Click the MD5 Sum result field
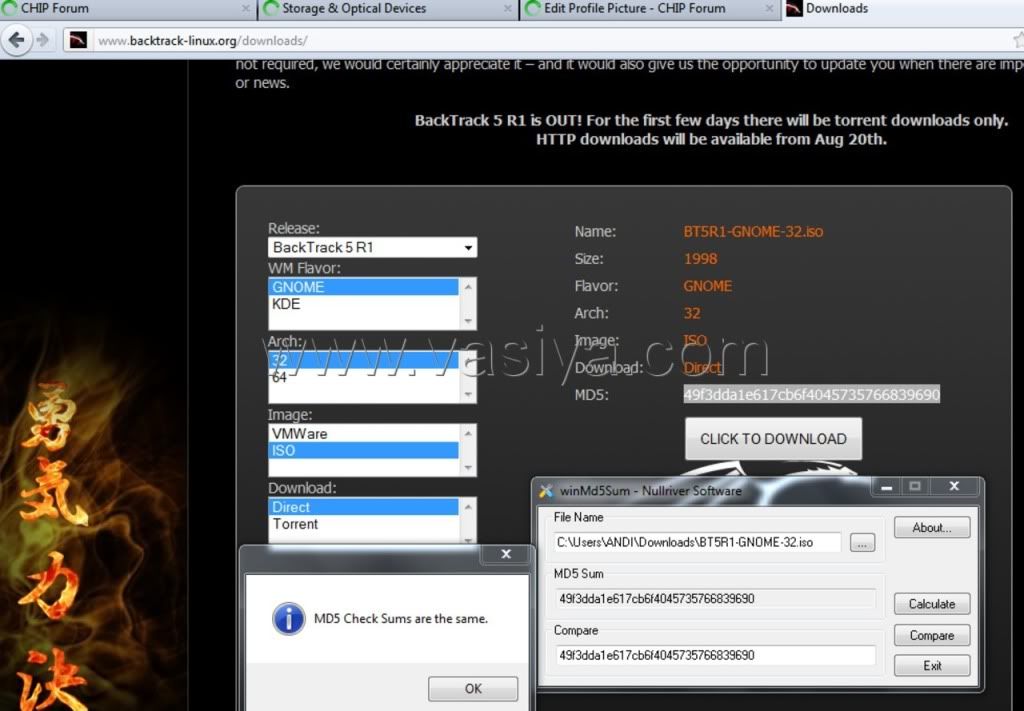This screenshot has width=1024, height=711. point(714,599)
